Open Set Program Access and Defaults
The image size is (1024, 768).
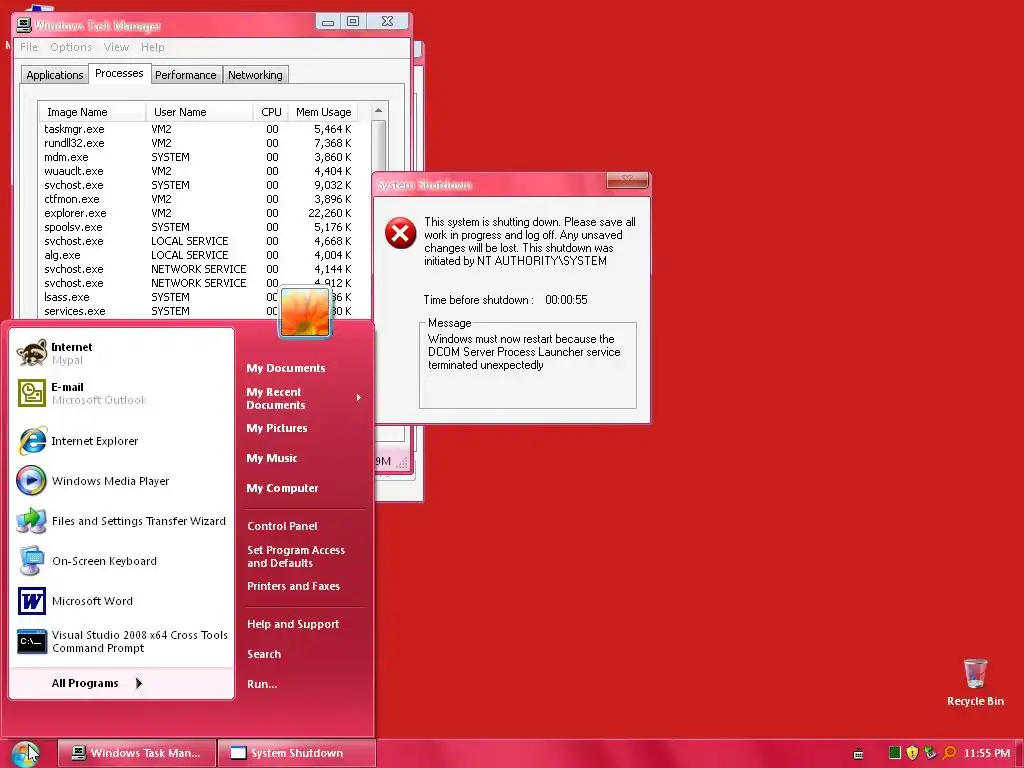coord(296,556)
